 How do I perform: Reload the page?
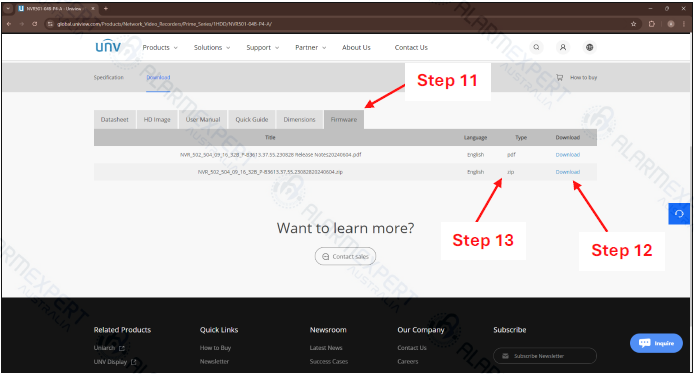[35, 24]
